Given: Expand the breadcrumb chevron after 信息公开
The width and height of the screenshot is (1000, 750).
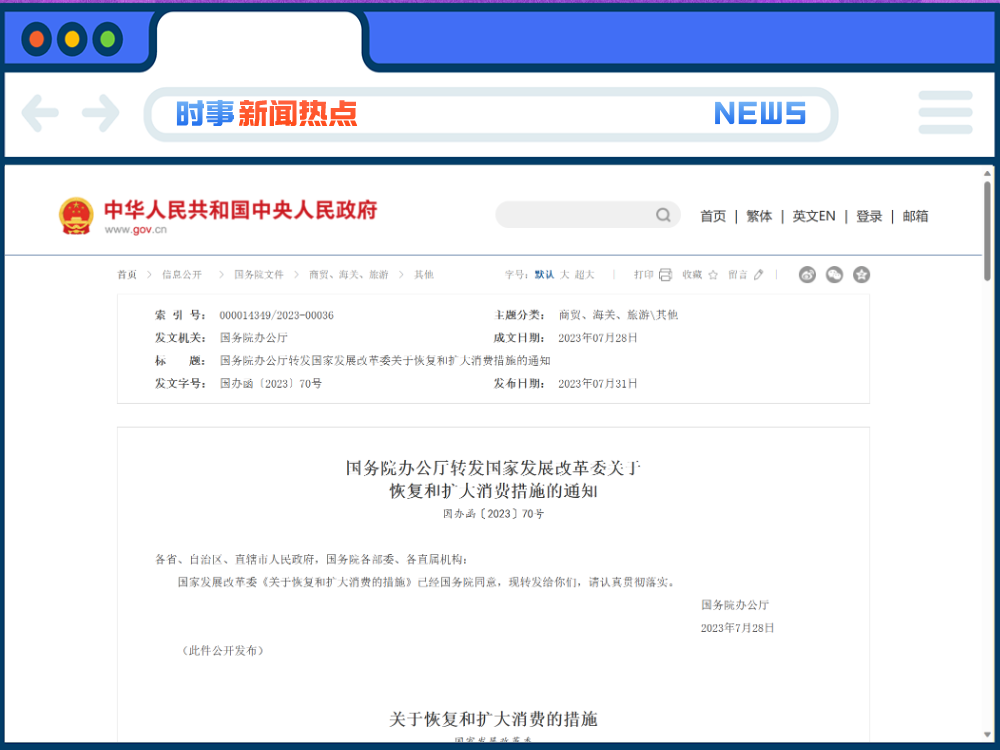Looking at the screenshot, I should pos(220,274).
